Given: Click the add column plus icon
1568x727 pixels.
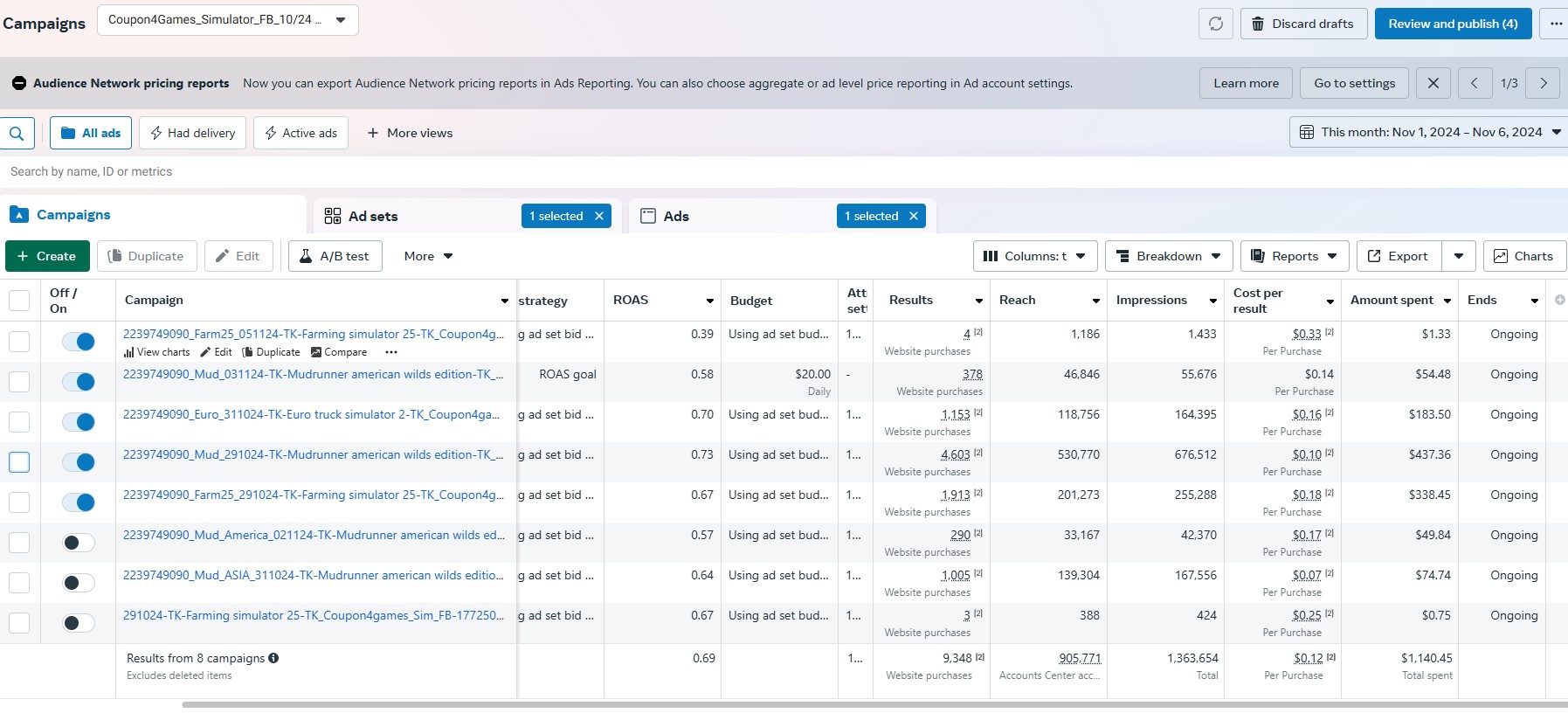Looking at the screenshot, I should pos(1559,300).
